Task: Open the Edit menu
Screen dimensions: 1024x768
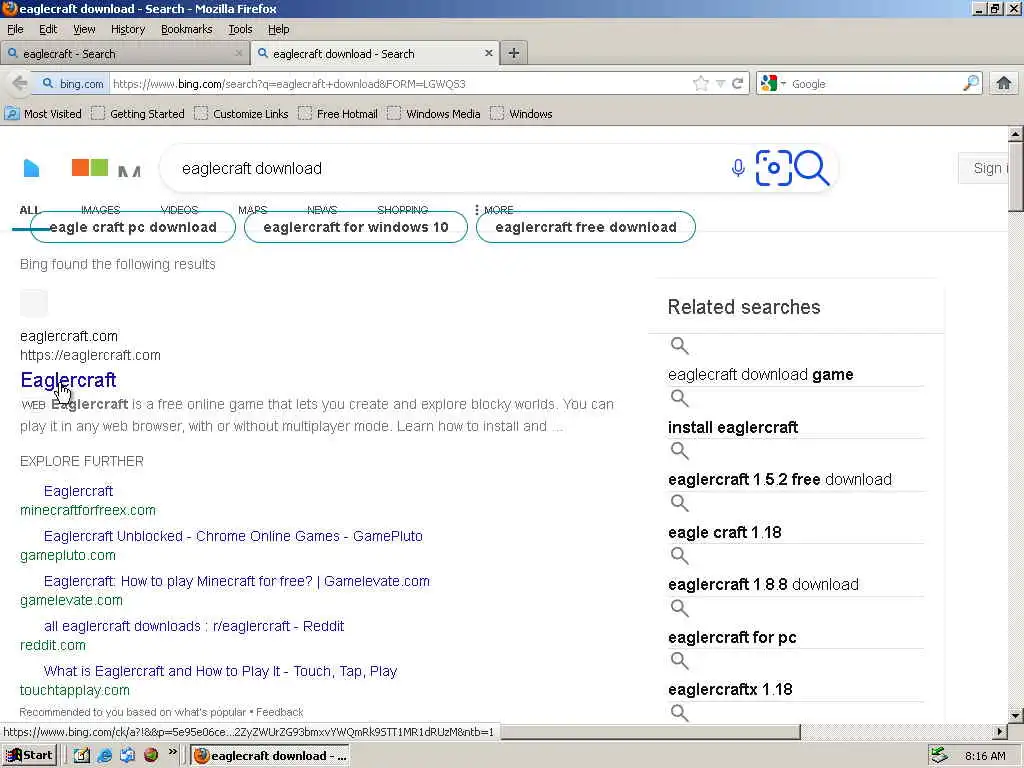Action: [48, 29]
